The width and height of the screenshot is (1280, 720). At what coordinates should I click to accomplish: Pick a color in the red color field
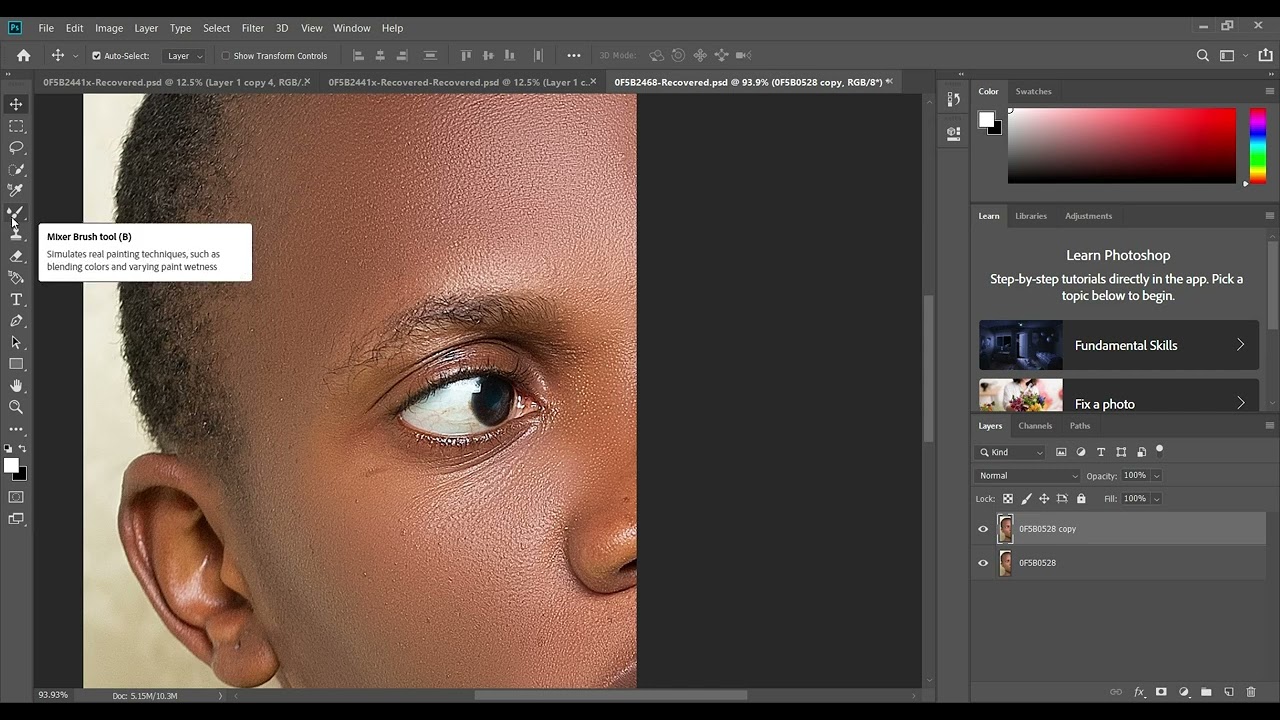point(1121,146)
